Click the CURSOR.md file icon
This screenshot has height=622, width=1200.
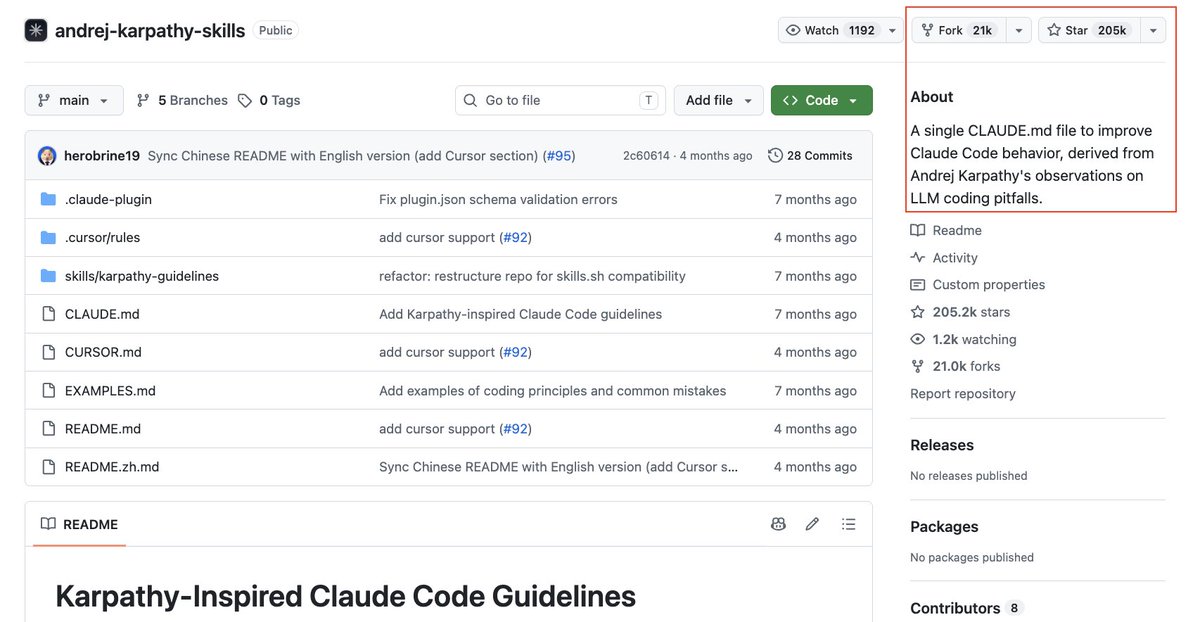click(x=48, y=352)
